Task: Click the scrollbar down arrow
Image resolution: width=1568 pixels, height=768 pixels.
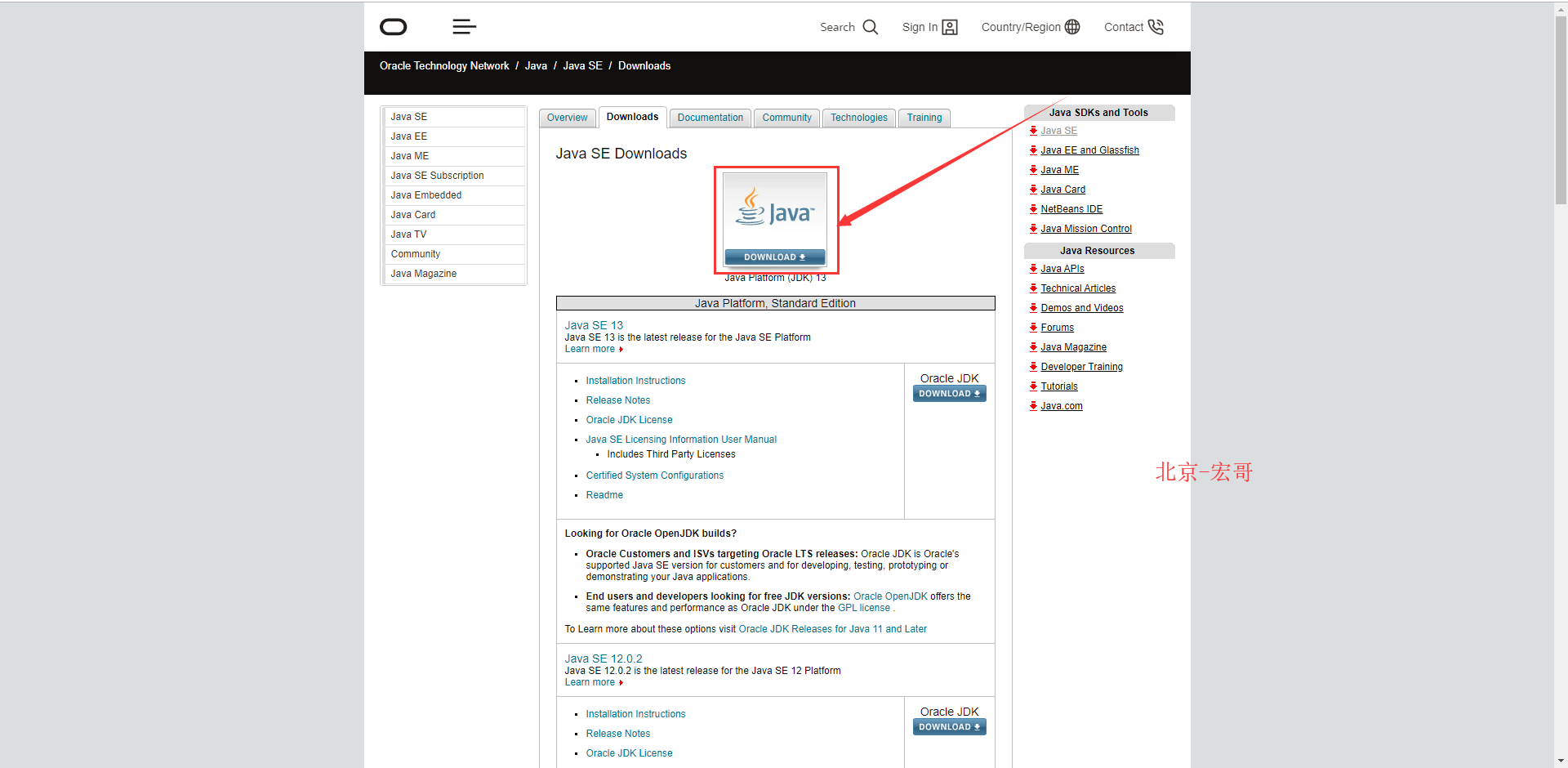Action: point(1561,761)
